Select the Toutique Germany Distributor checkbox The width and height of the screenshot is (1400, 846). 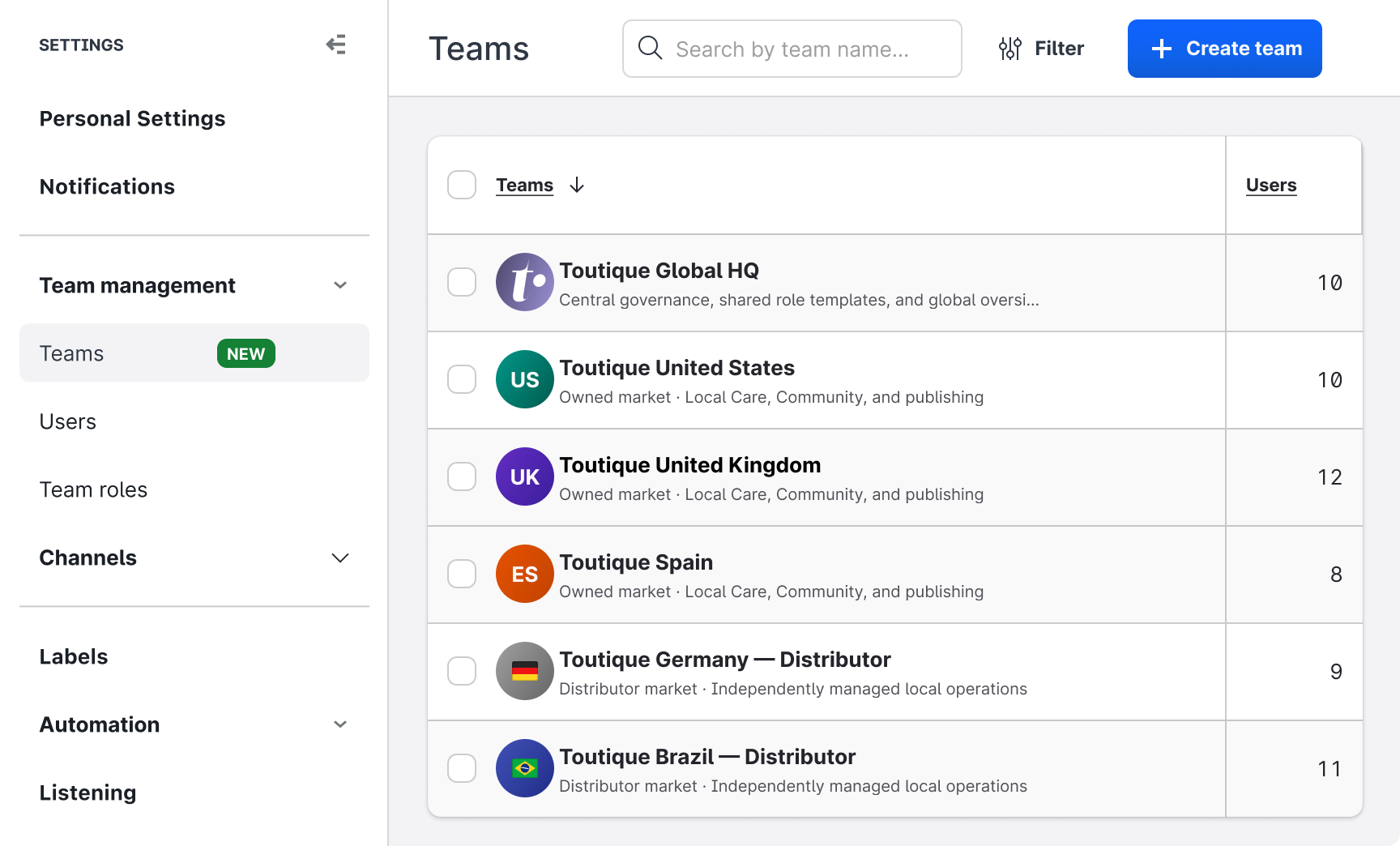[462, 671]
